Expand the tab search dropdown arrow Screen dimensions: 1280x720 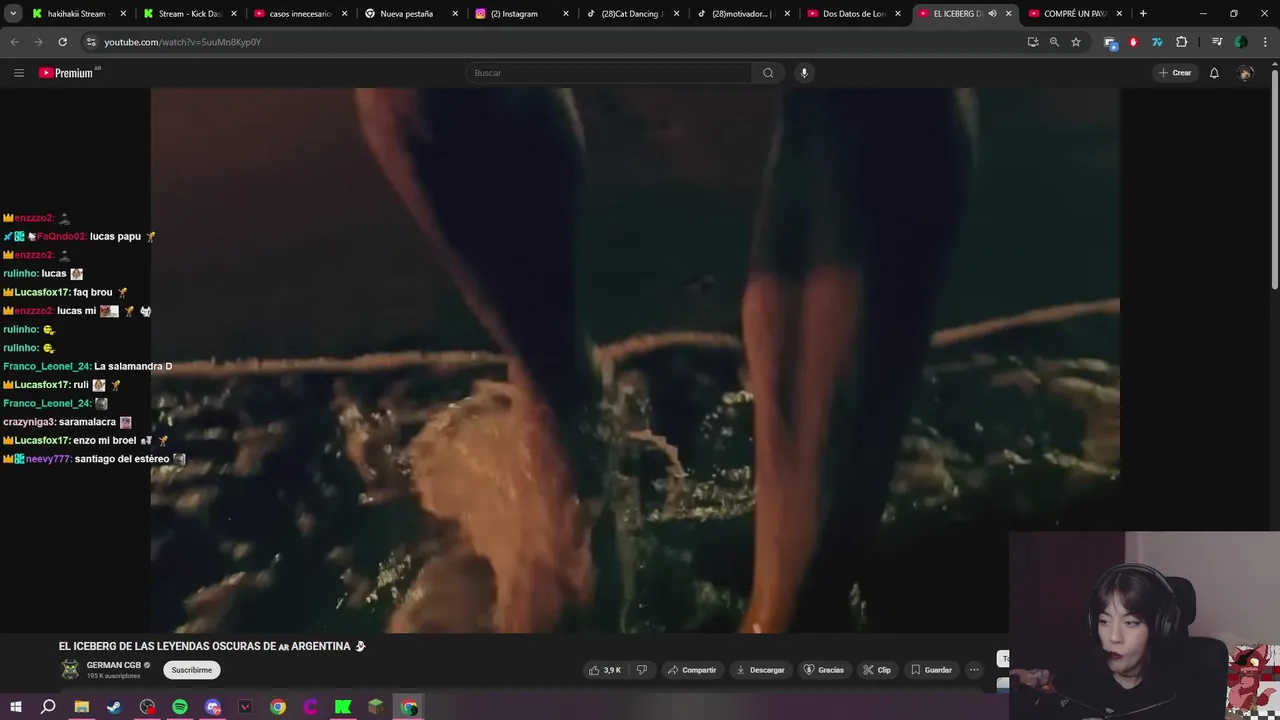pos(13,14)
